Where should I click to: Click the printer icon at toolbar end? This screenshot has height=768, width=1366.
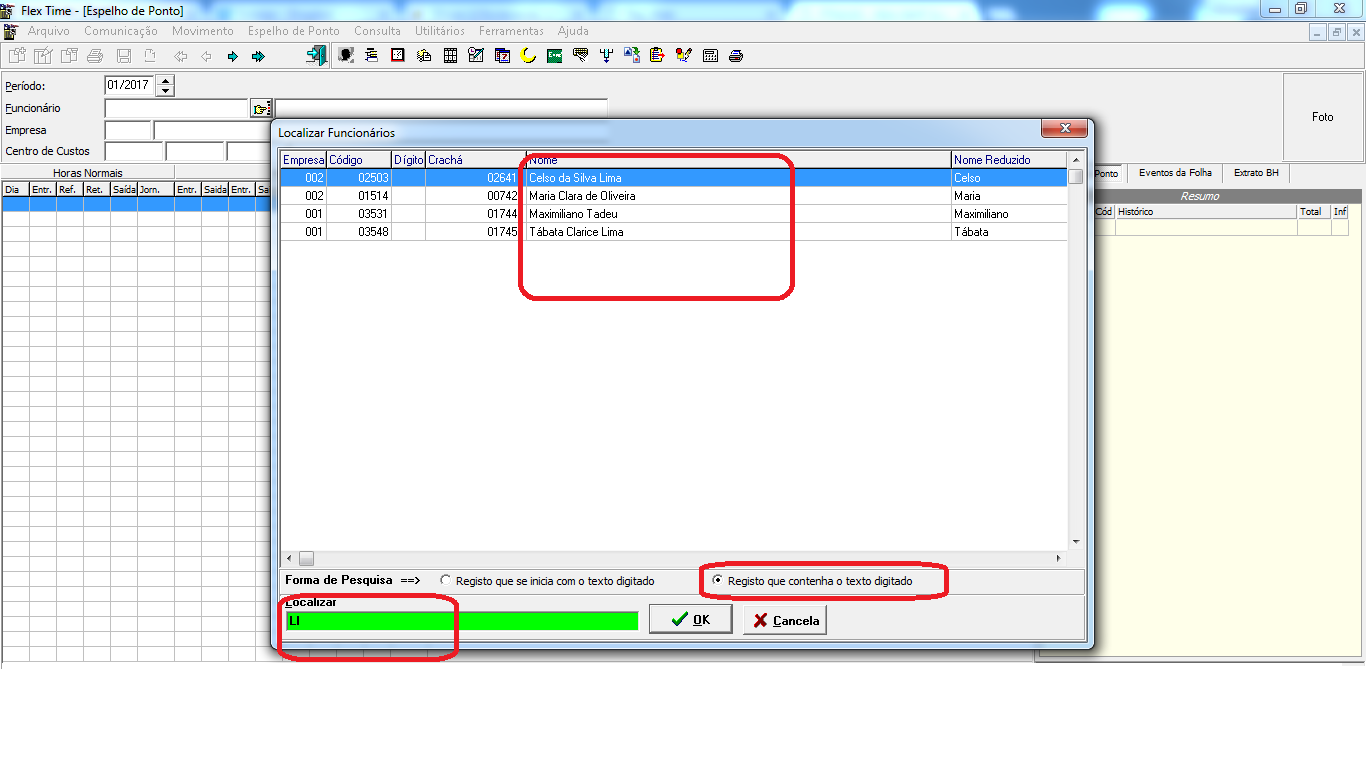point(736,56)
